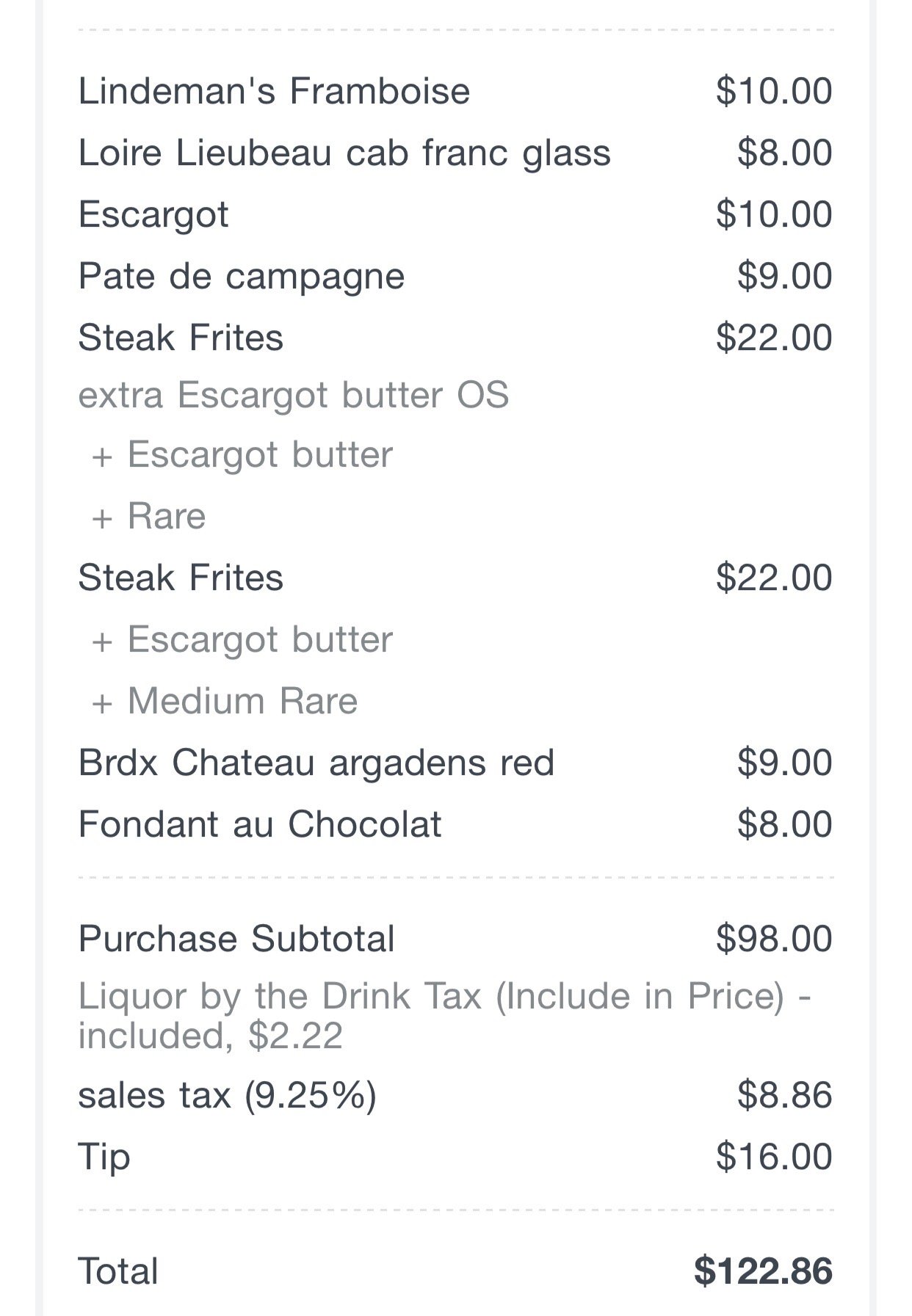This screenshot has width=912, height=1316.
Task: Click the Lindeman's Framboise line item
Action: [274, 92]
